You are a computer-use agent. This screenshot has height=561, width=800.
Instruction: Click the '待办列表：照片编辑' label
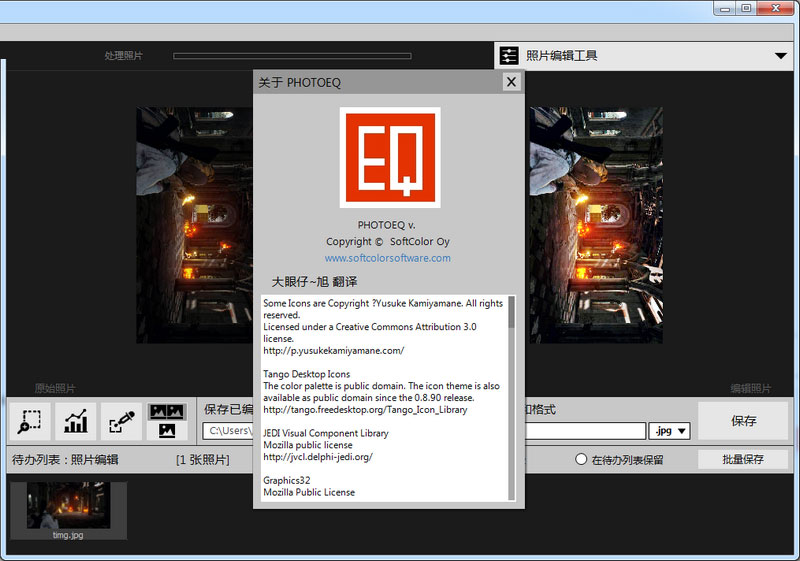(65, 460)
